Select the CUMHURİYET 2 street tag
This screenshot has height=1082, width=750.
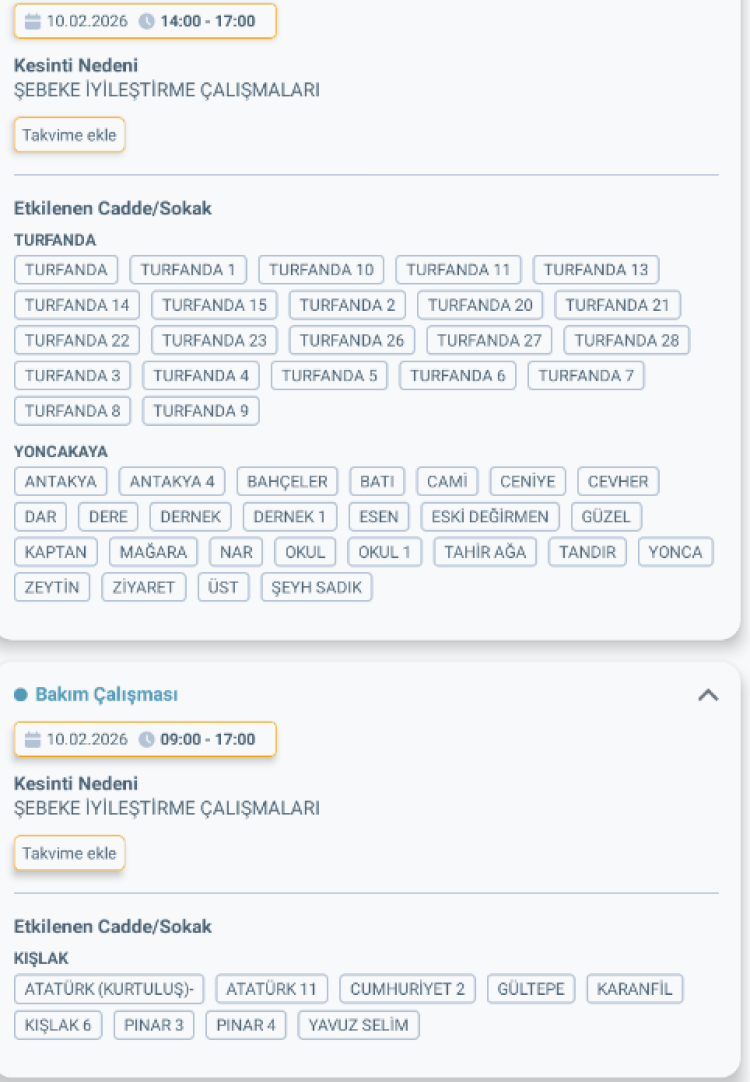coord(407,990)
